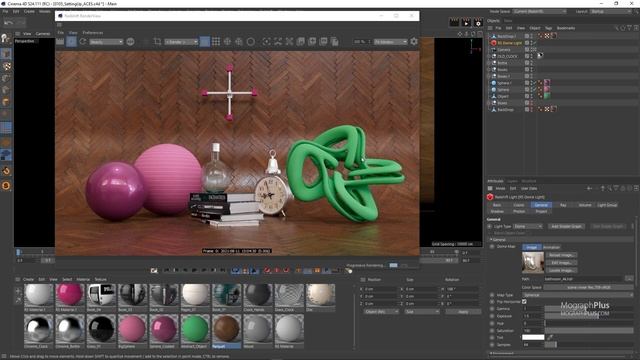Click the refresh render icon in RenderView
640x360 pixels.
coord(83,41)
